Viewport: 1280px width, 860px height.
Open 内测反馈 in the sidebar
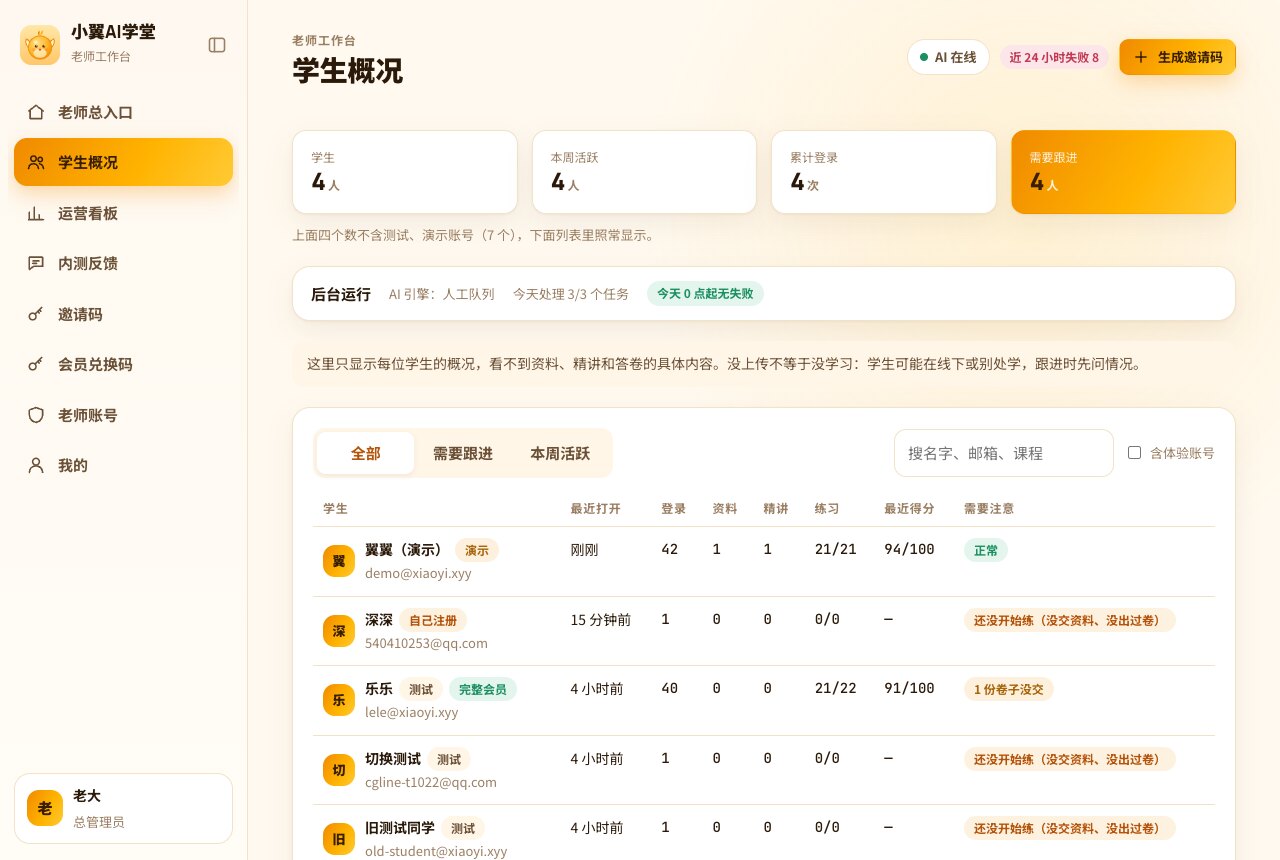click(123, 263)
